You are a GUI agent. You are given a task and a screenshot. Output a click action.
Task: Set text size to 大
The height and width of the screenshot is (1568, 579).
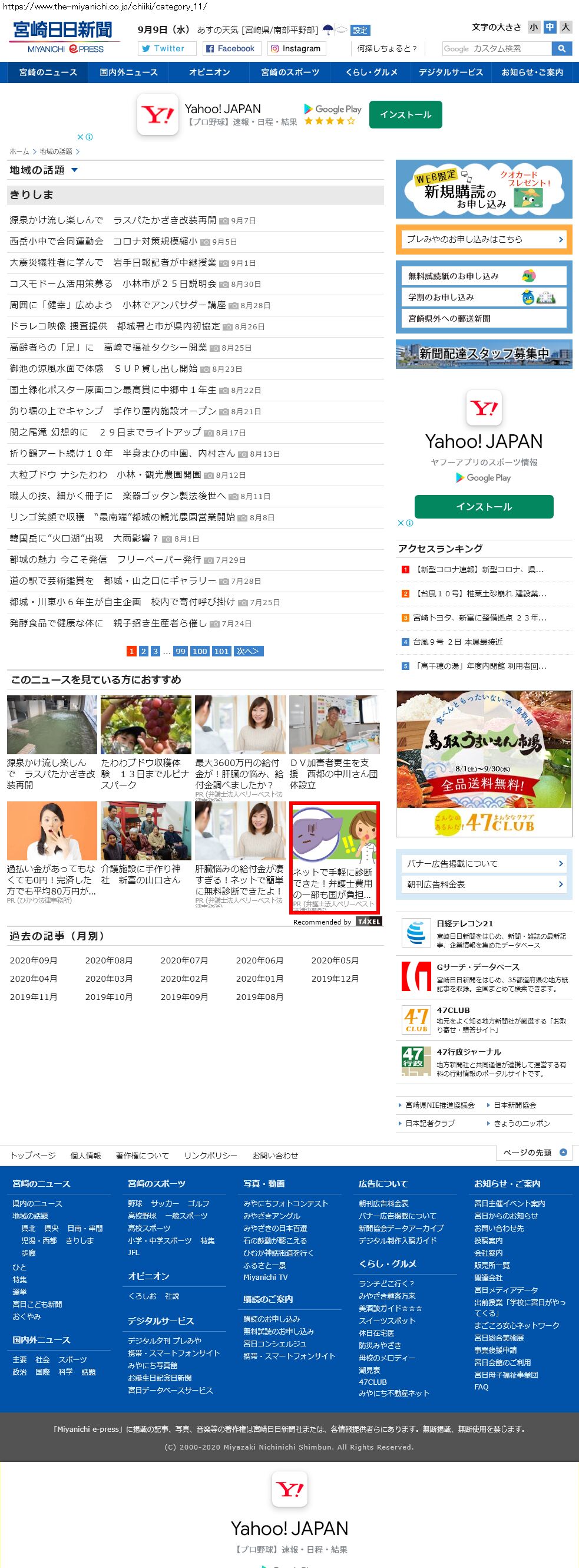(x=565, y=27)
